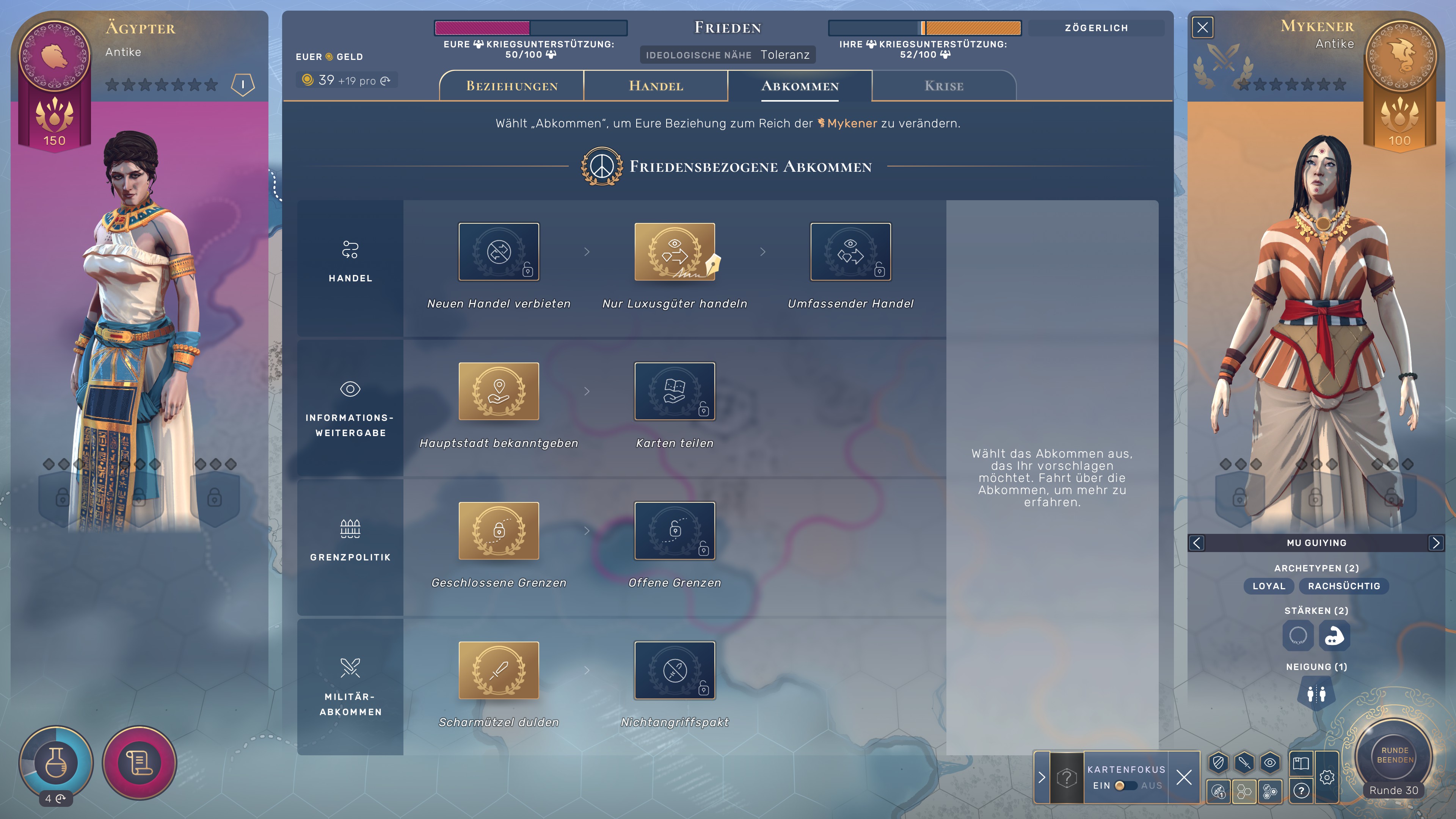The width and height of the screenshot is (1456, 819).
Task: Toggle the resource hexes overlay button
Action: [1270, 791]
